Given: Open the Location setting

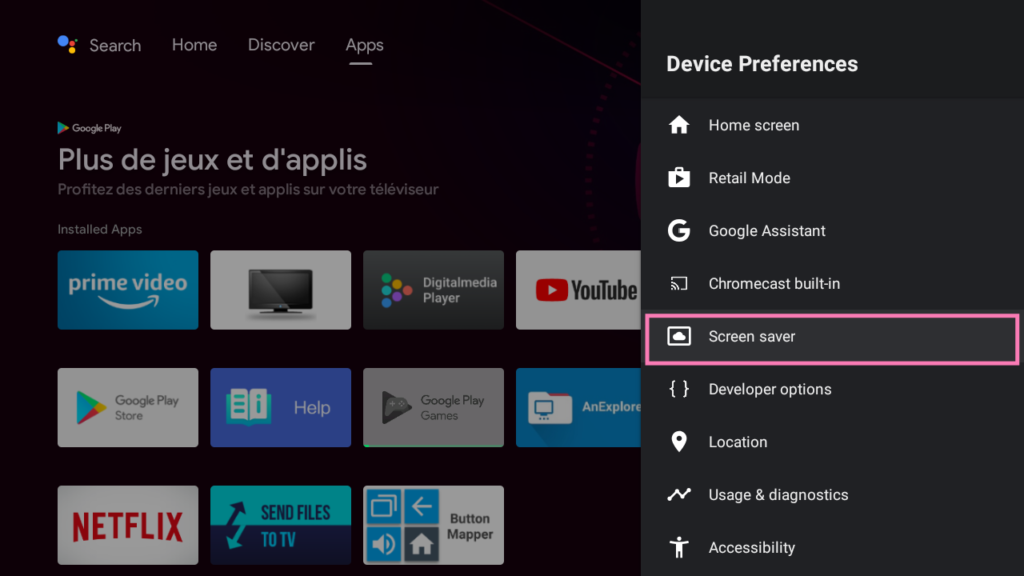Looking at the screenshot, I should [x=832, y=442].
